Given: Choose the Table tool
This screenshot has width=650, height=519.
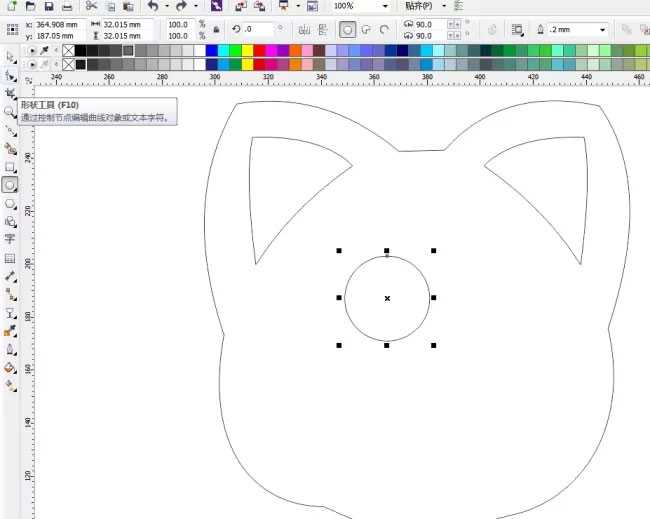Looking at the screenshot, I should 10,258.
